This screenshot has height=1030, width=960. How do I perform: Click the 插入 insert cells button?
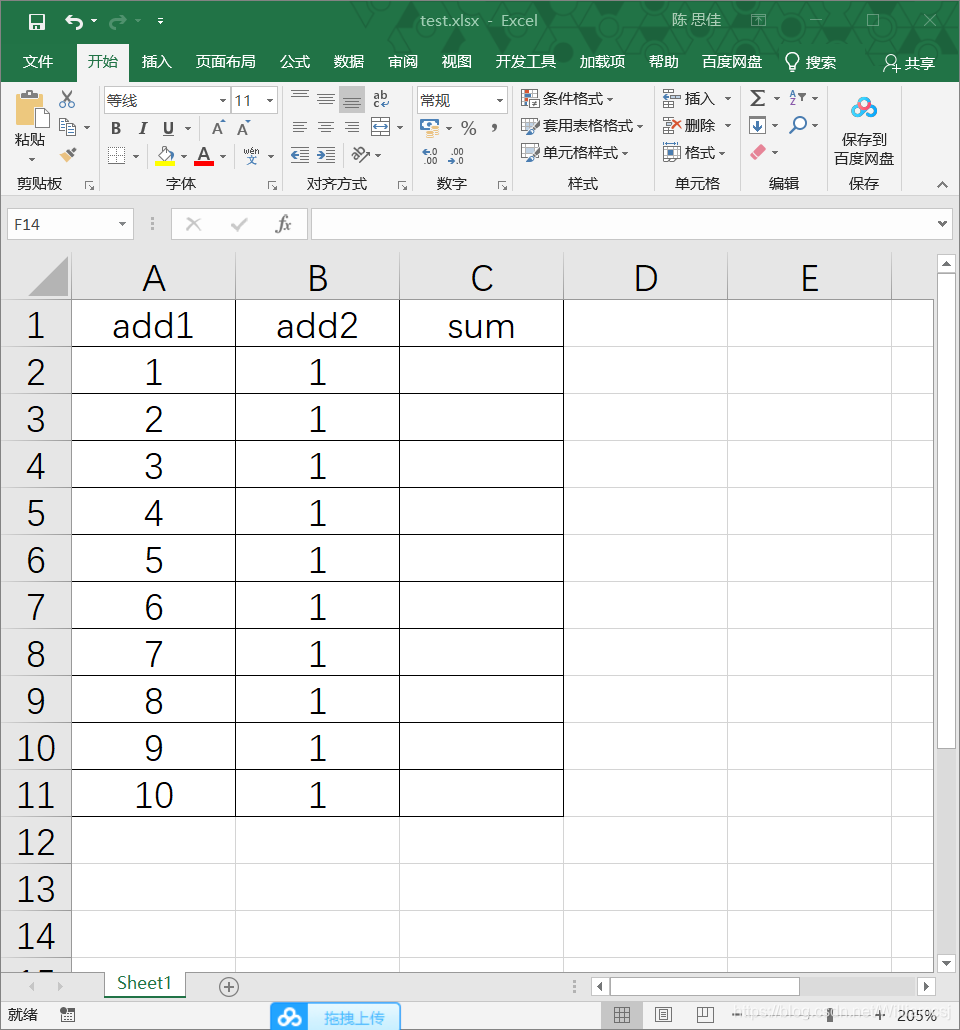[697, 99]
